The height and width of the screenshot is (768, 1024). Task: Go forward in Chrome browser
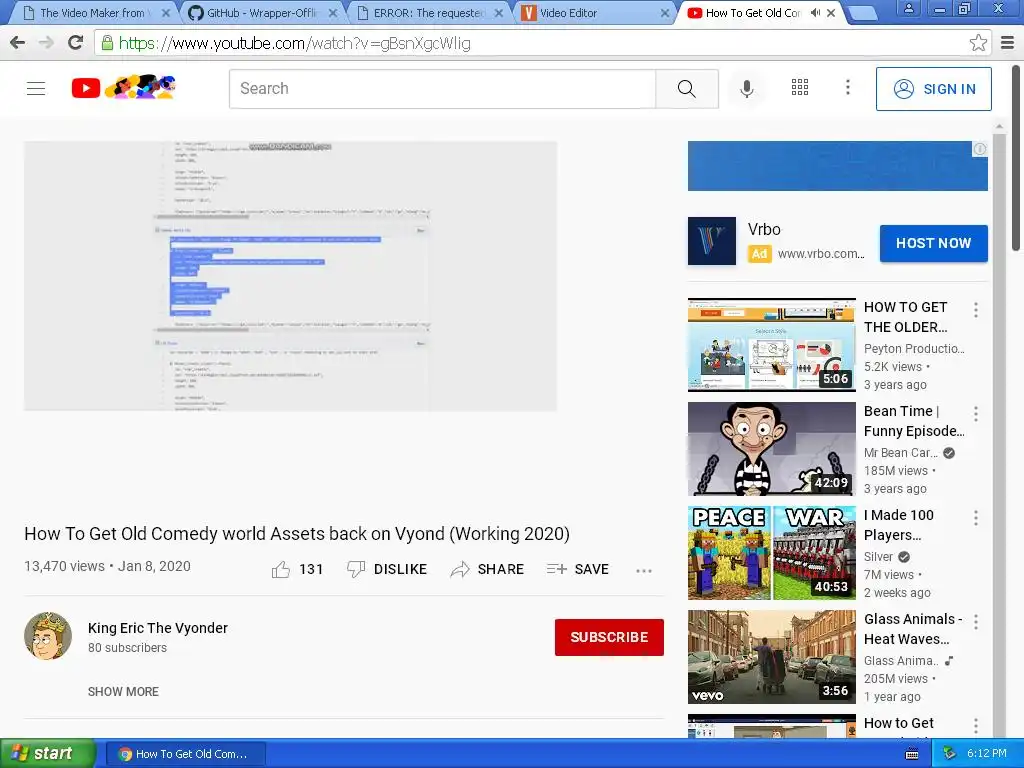pyautogui.click(x=46, y=43)
